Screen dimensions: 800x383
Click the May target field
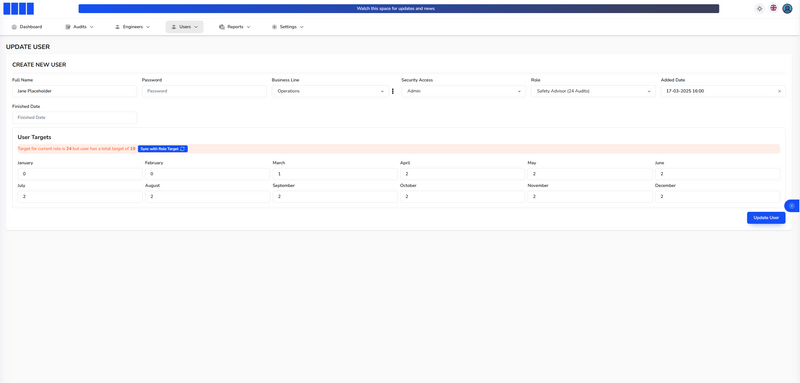point(590,174)
